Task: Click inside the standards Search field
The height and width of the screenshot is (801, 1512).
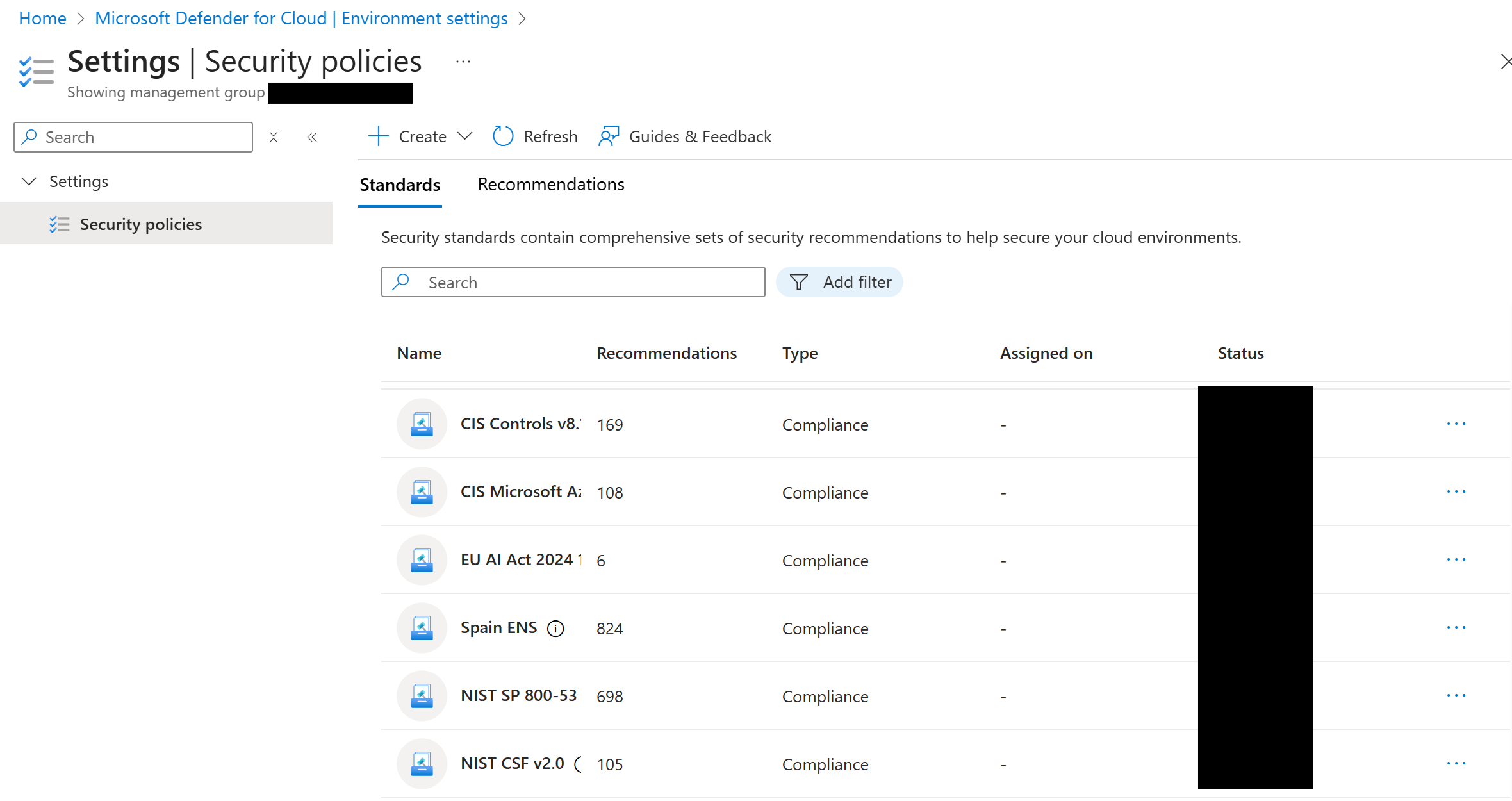Action: [572, 282]
